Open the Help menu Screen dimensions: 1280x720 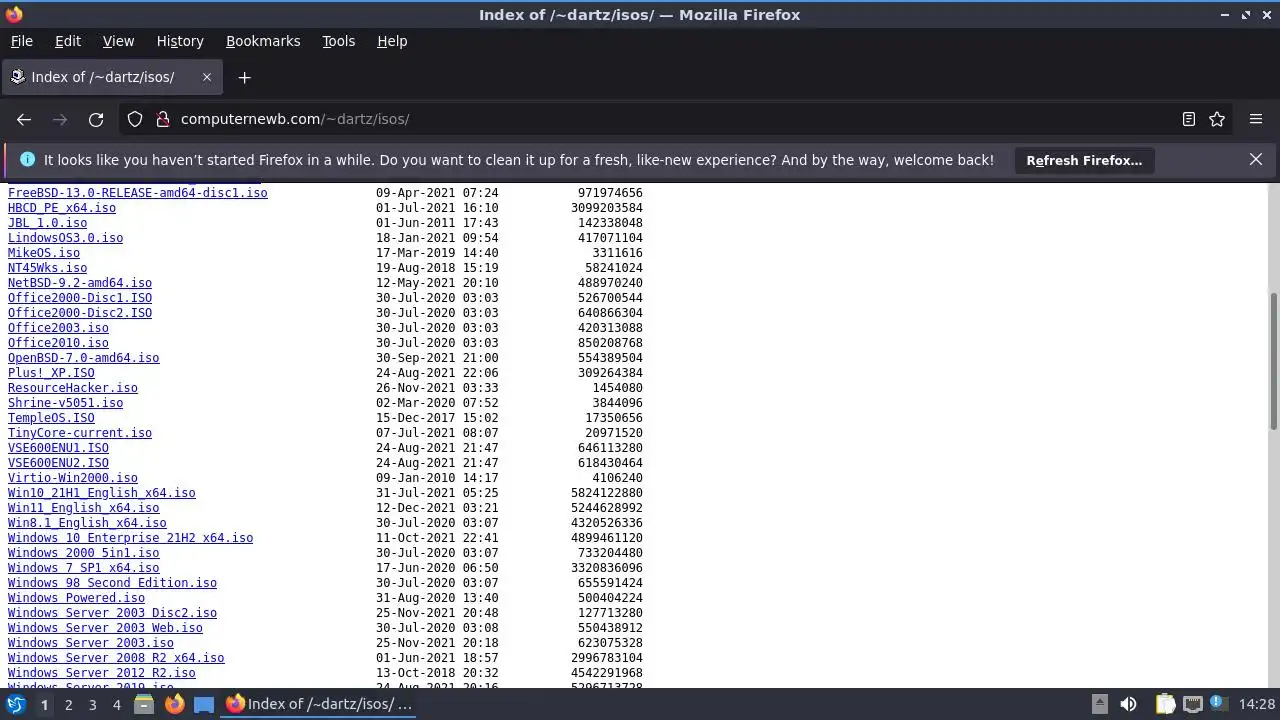(x=392, y=41)
